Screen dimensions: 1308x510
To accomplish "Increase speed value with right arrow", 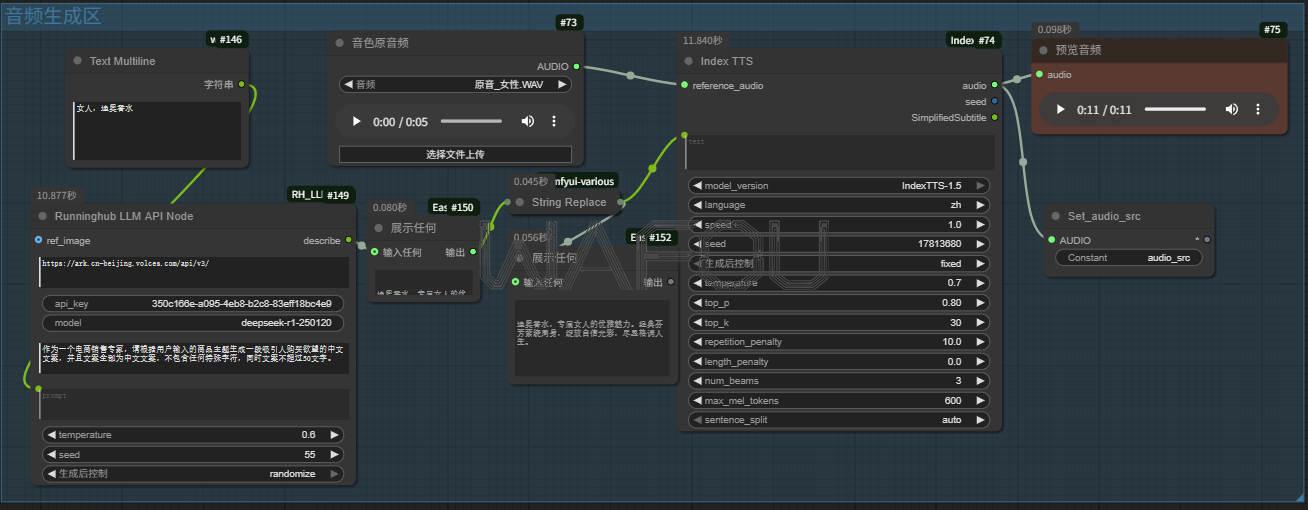I will [x=981, y=225].
